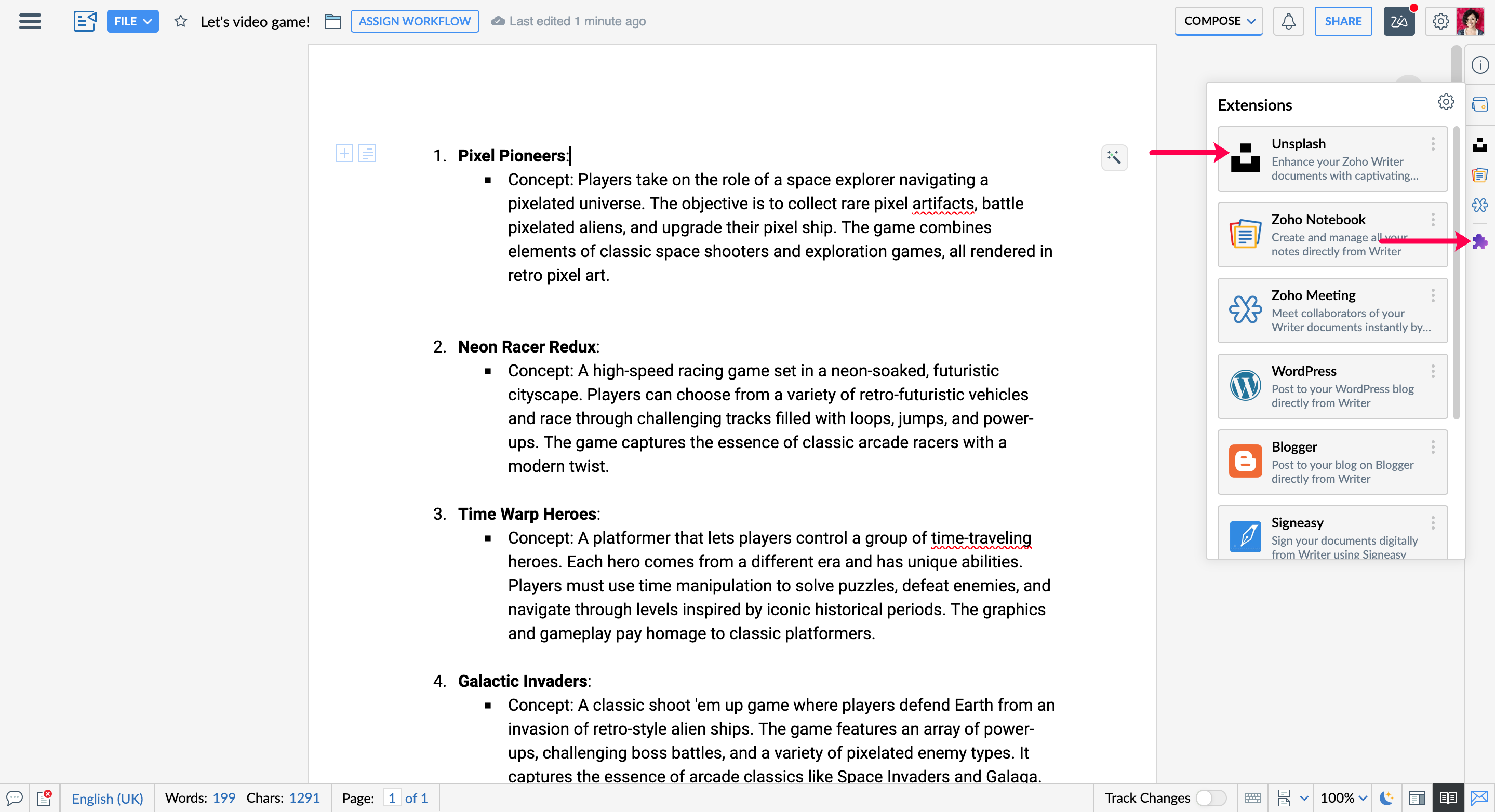Select the WordPress extension card
The height and width of the screenshot is (812, 1495).
coord(1332,386)
